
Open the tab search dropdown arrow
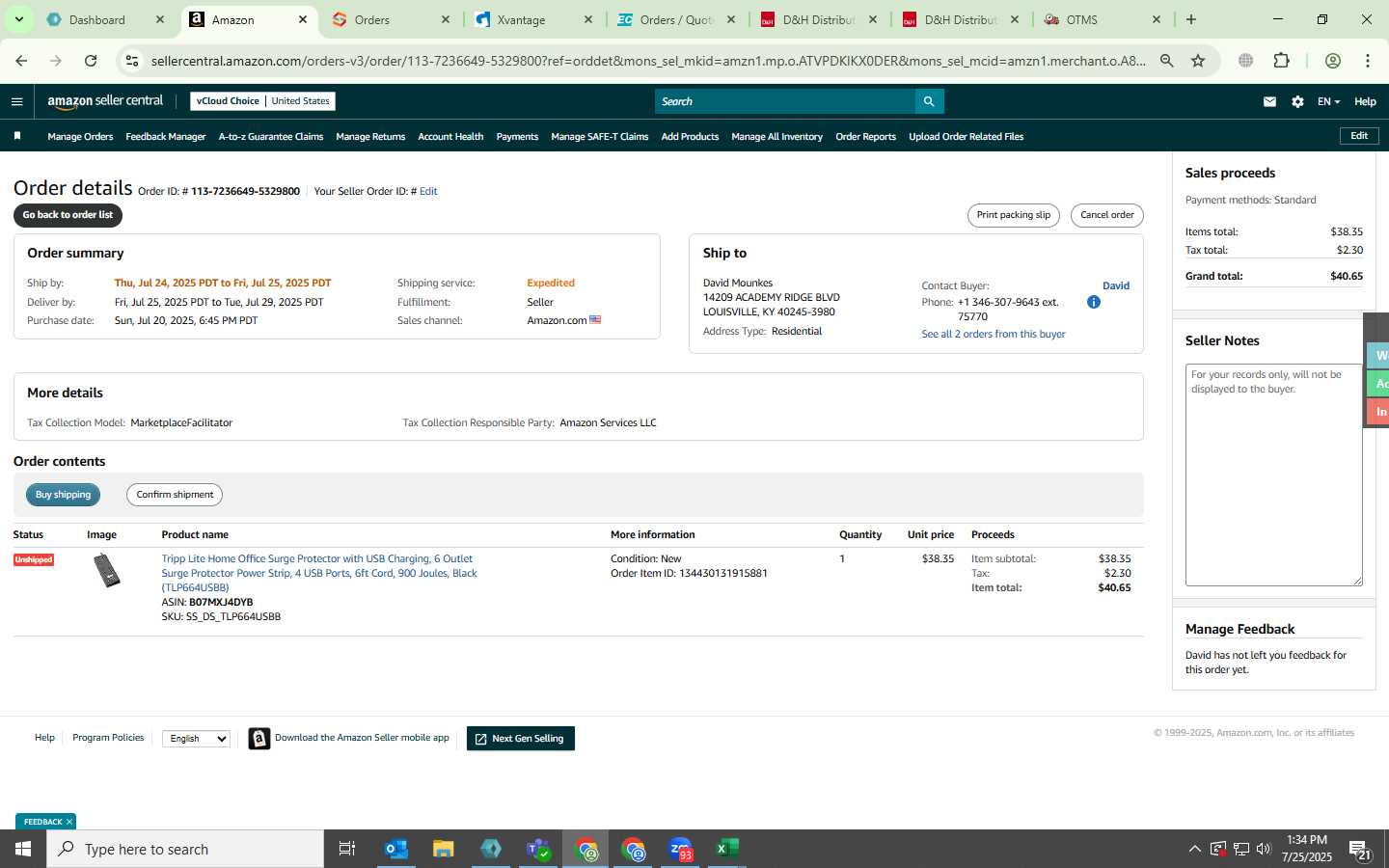click(18, 19)
